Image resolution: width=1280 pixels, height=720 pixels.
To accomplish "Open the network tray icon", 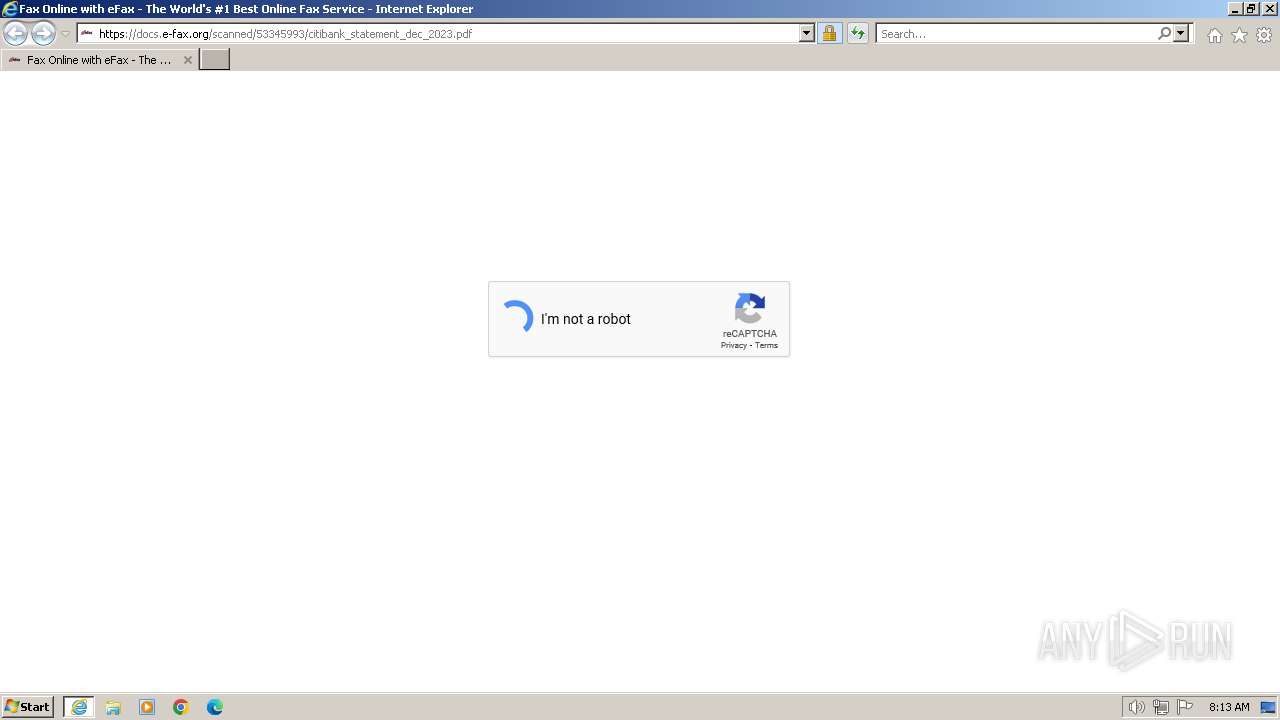I will (1161, 707).
